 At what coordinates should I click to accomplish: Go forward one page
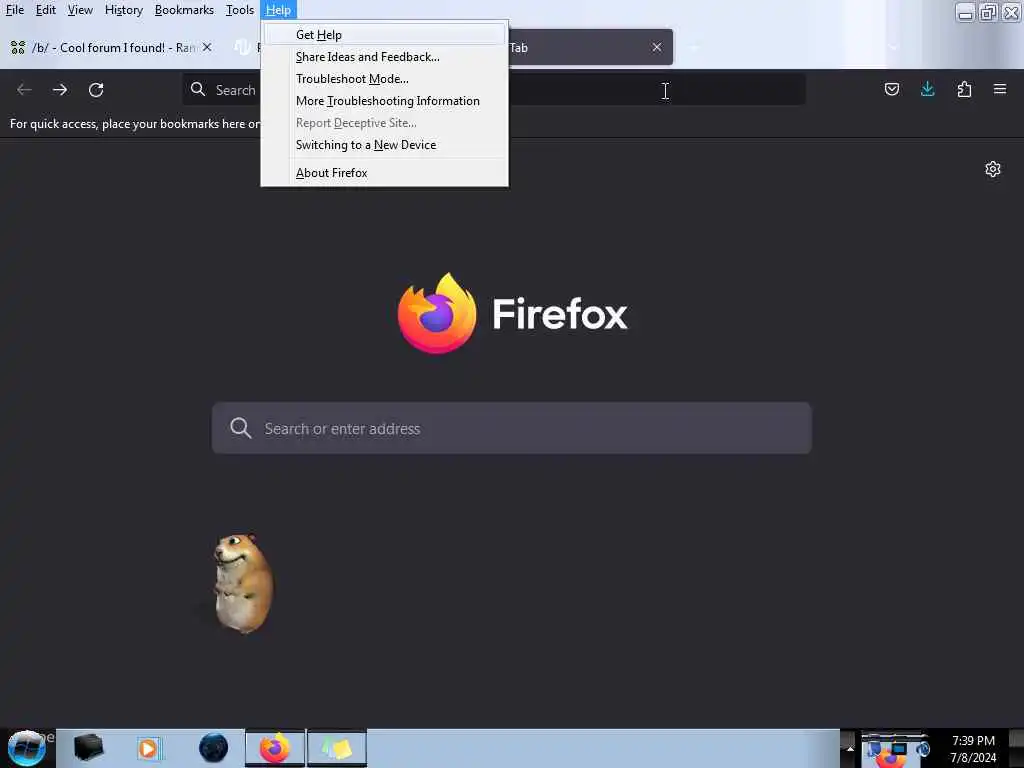click(60, 89)
